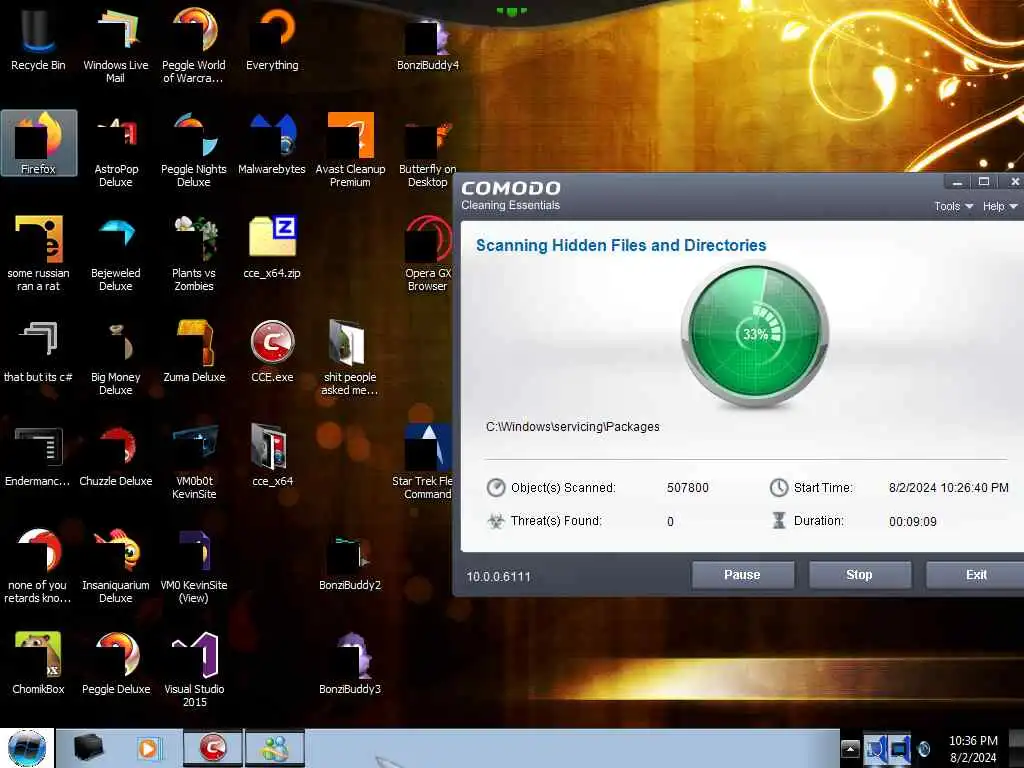The height and width of the screenshot is (768, 1024).
Task: Select the Firefox desktop shortcut
Action: (x=39, y=143)
